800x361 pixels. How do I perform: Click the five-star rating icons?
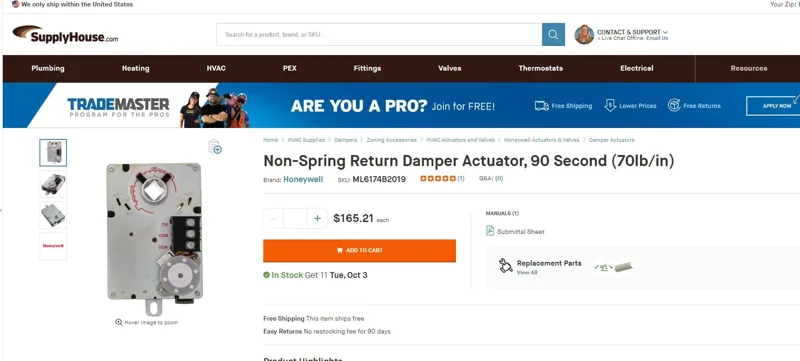438,178
